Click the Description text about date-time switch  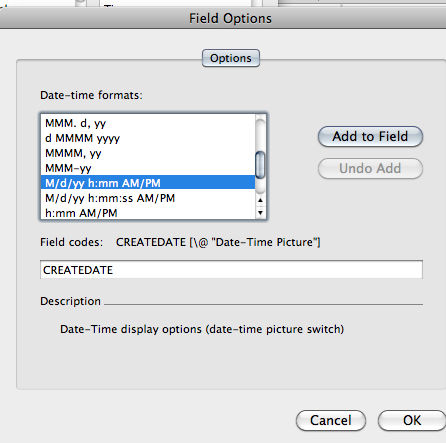coord(202,329)
